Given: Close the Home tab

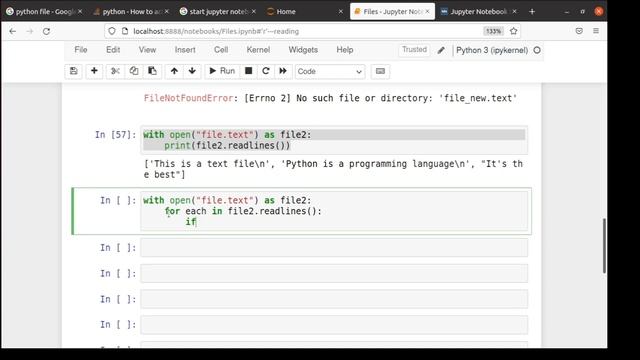Looking at the screenshot, I should click(341, 11).
